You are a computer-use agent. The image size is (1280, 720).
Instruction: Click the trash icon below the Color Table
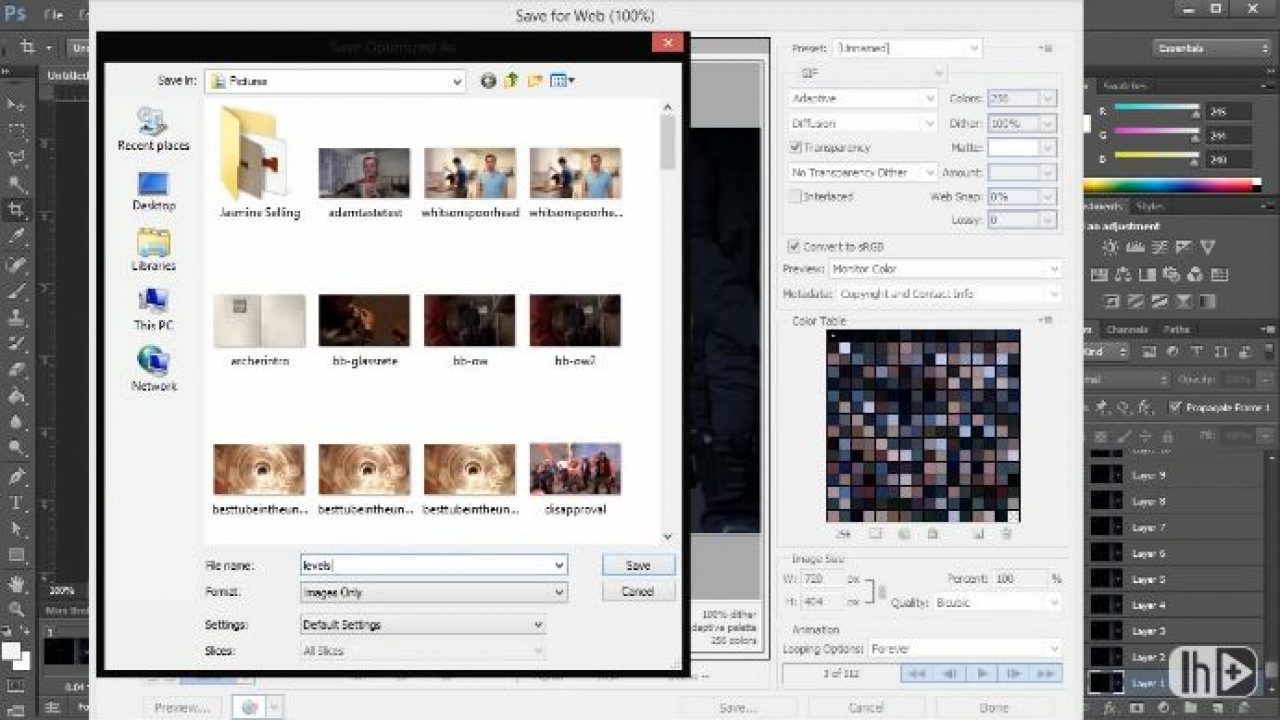pos(1005,533)
